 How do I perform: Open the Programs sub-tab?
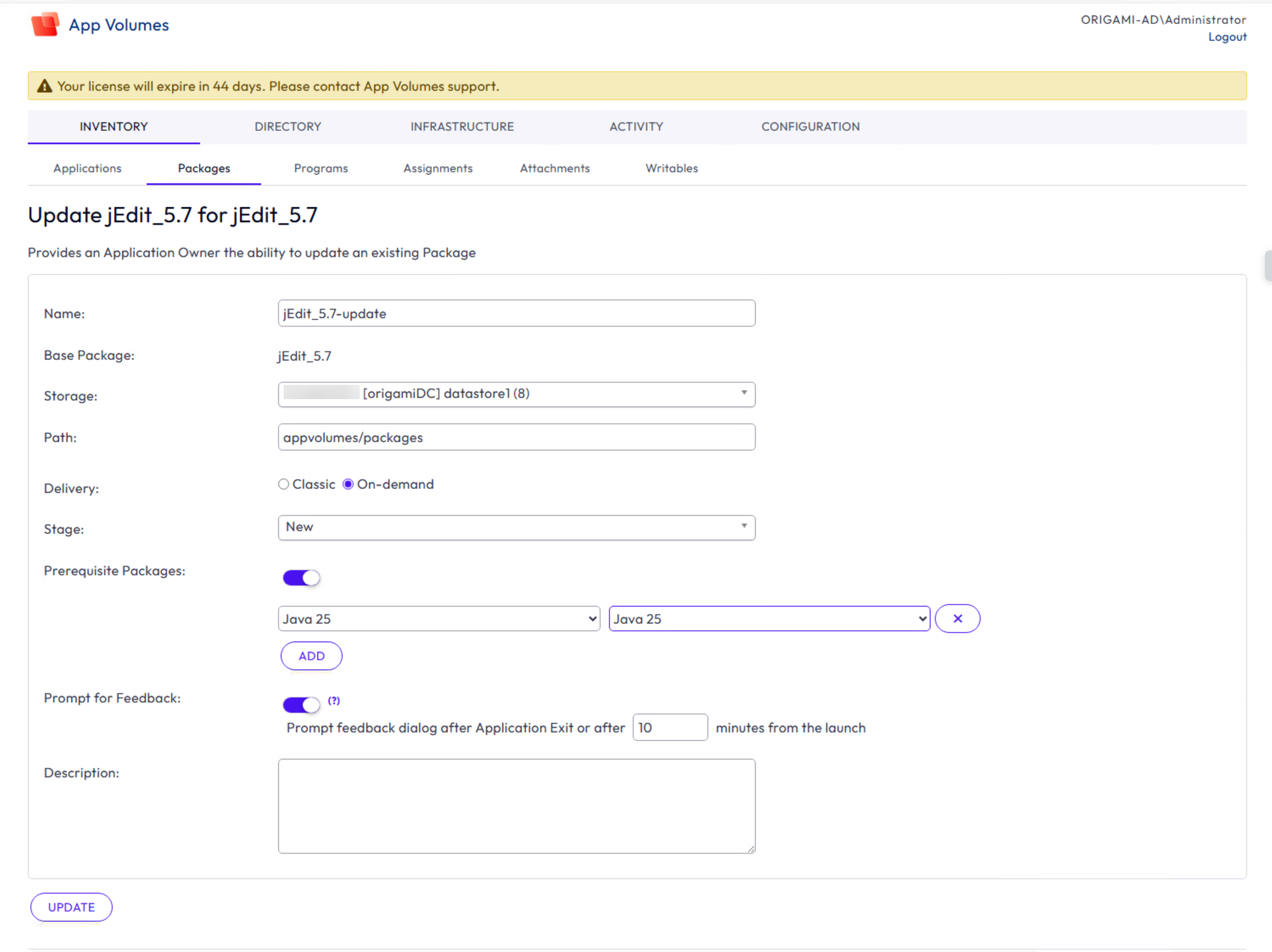tap(321, 169)
